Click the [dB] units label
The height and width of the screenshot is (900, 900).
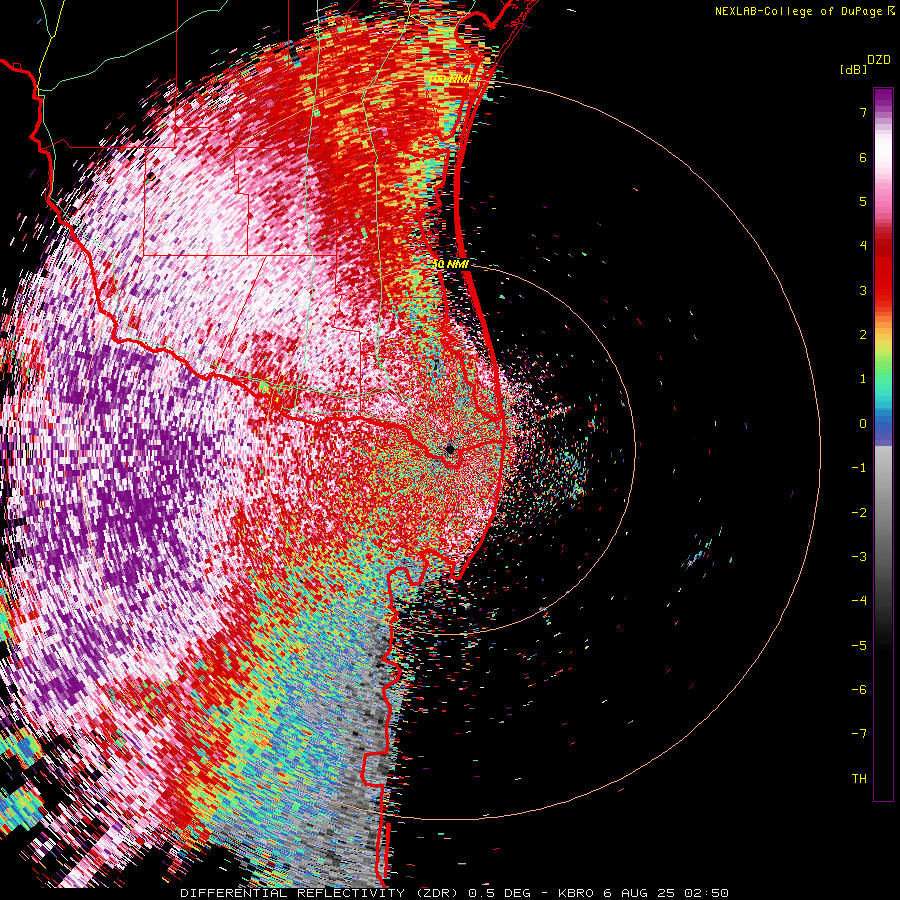point(854,69)
